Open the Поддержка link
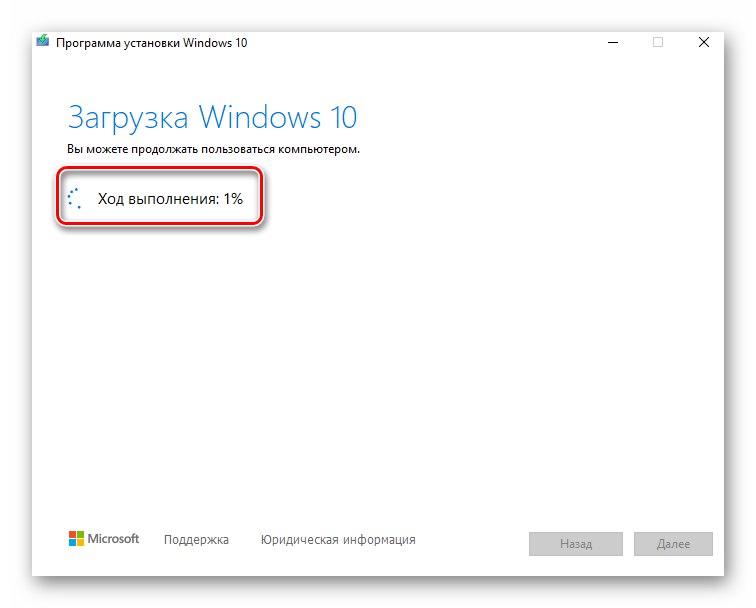This screenshot has height=608, width=756. coord(196,540)
